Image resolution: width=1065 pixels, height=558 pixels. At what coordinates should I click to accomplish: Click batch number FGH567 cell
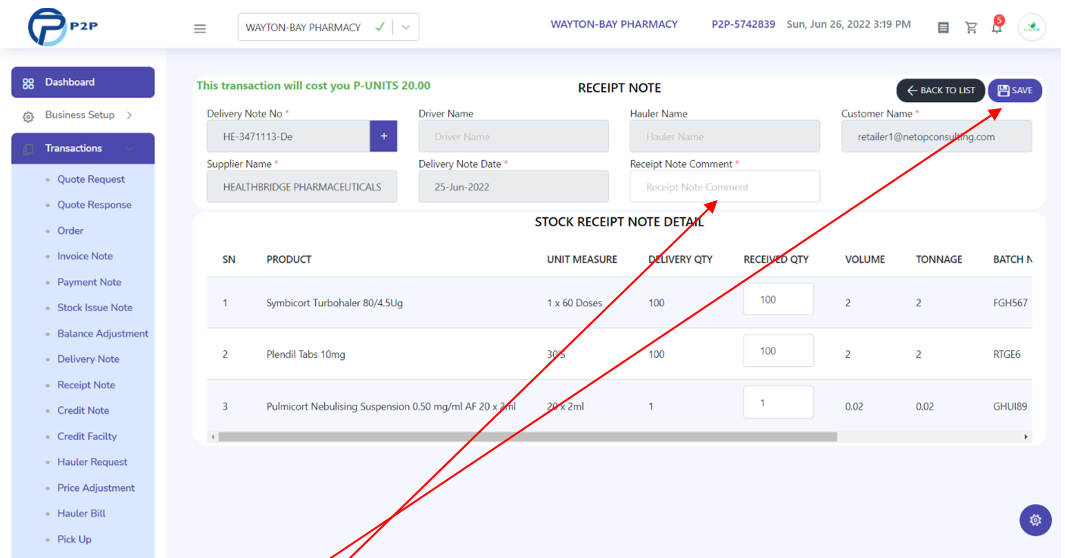pyautogui.click(x=1010, y=303)
